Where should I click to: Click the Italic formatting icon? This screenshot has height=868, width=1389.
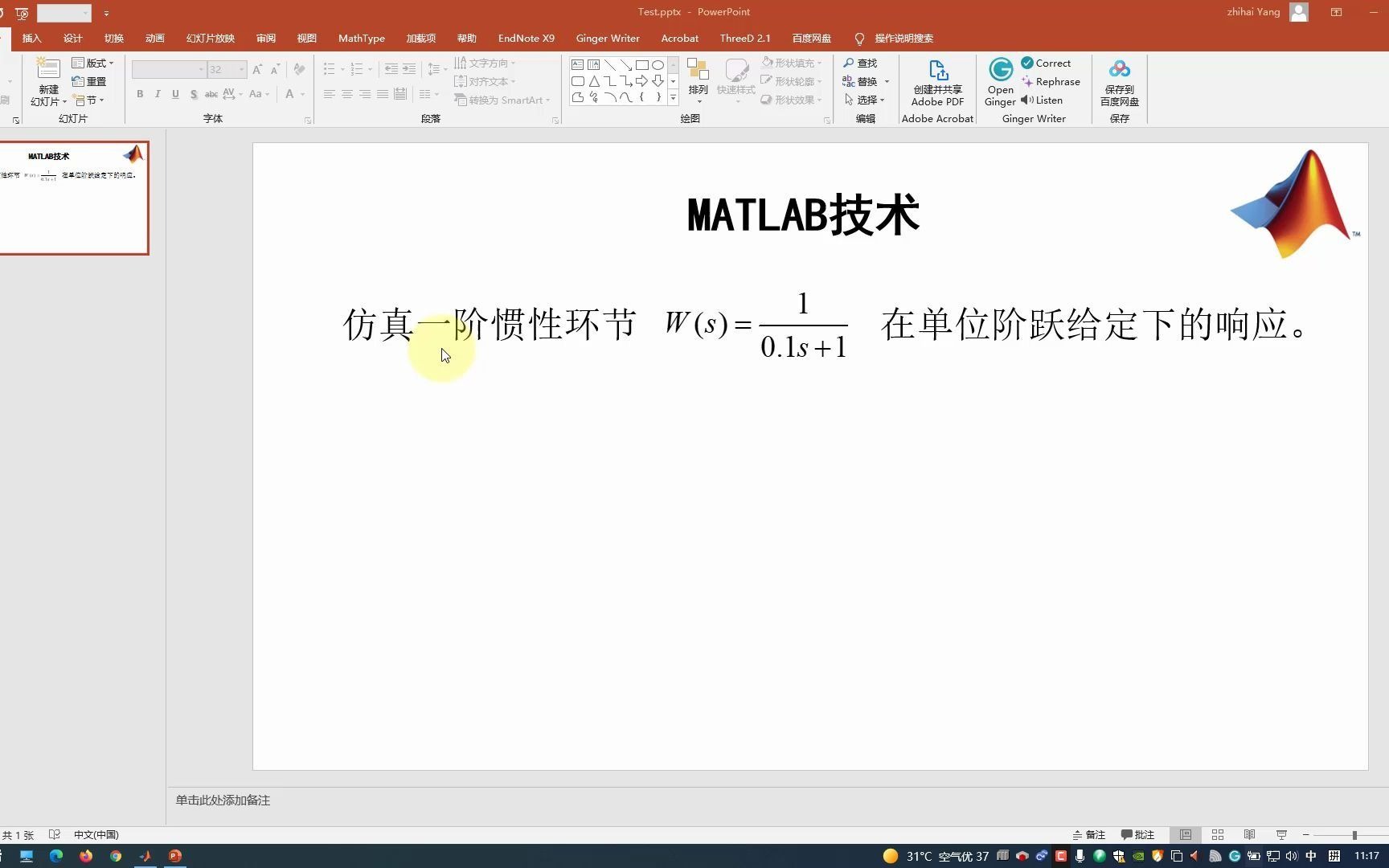[x=158, y=94]
